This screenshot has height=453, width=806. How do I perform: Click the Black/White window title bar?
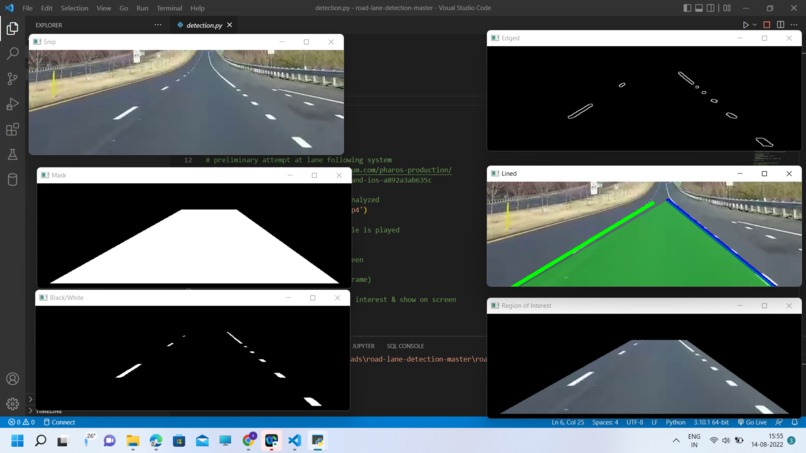pos(192,298)
